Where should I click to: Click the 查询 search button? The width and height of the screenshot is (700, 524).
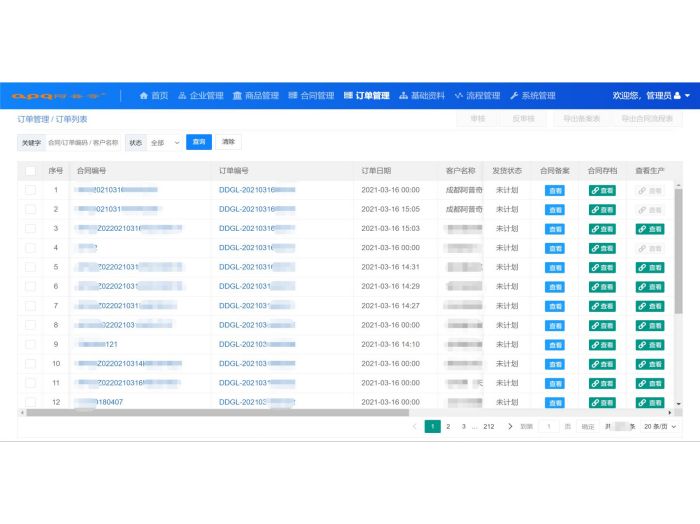(x=199, y=143)
